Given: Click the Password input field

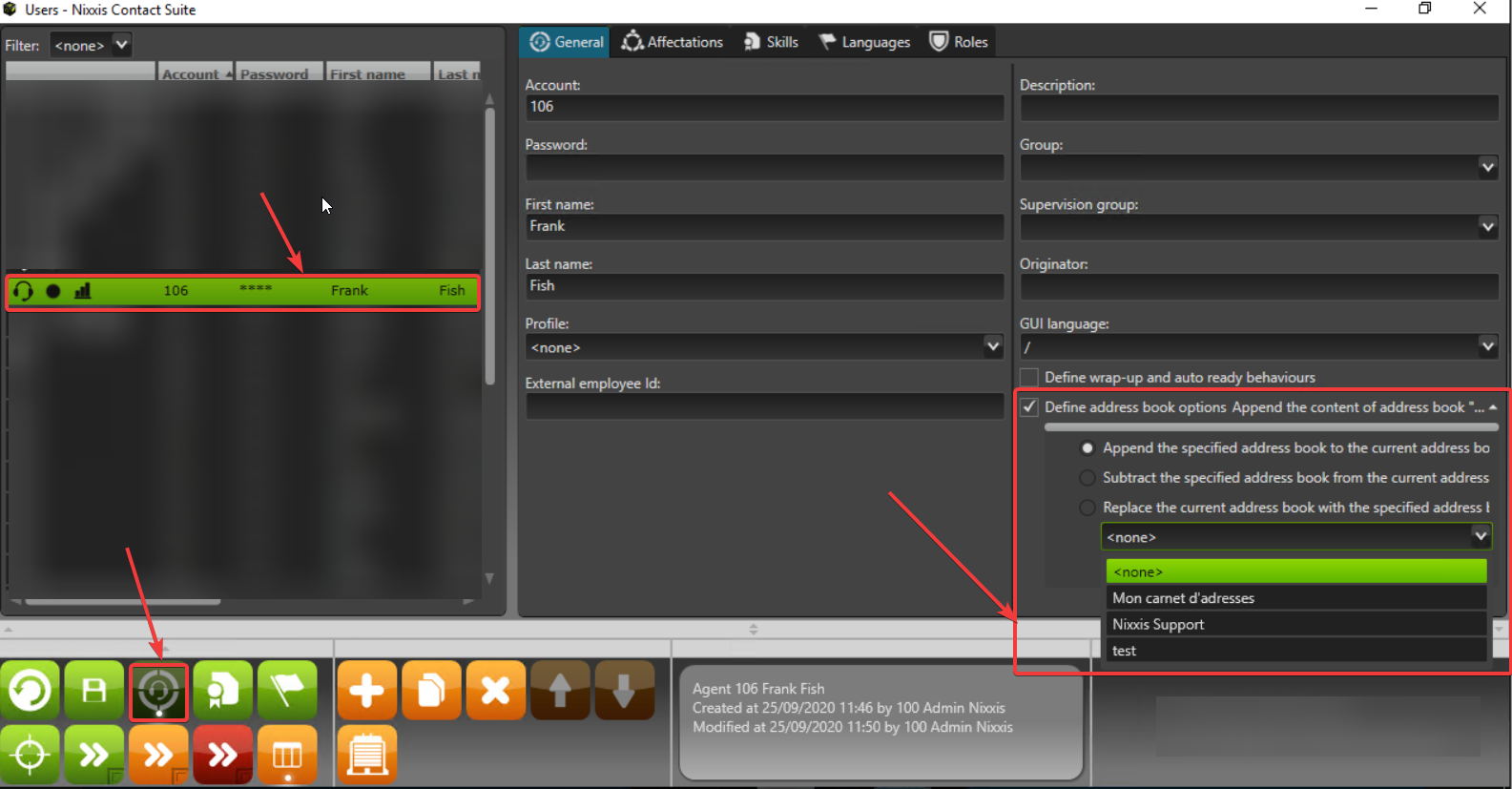Looking at the screenshot, I should [x=764, y=167].
